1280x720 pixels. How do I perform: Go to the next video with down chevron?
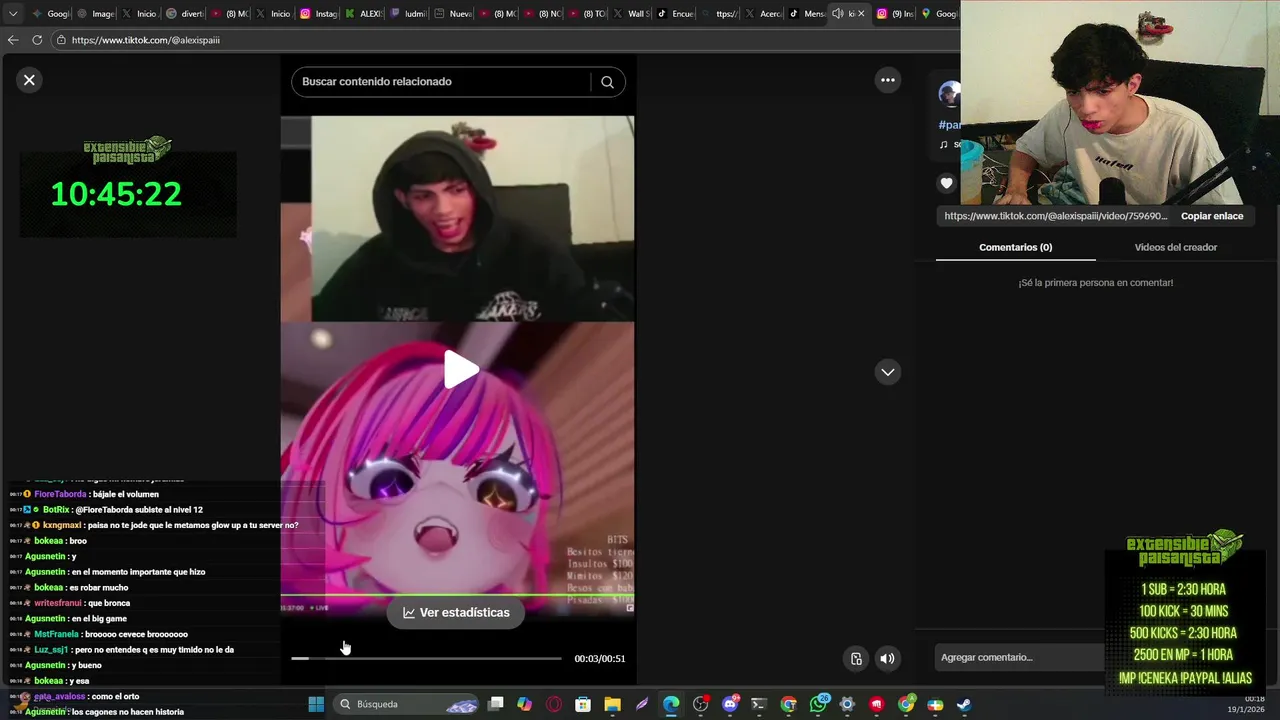[888, 372]
